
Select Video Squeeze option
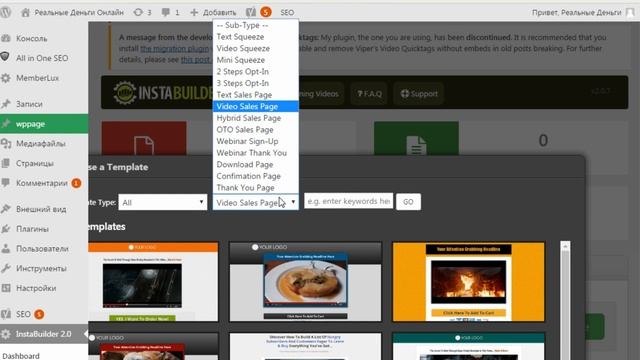tap(256, 48)
